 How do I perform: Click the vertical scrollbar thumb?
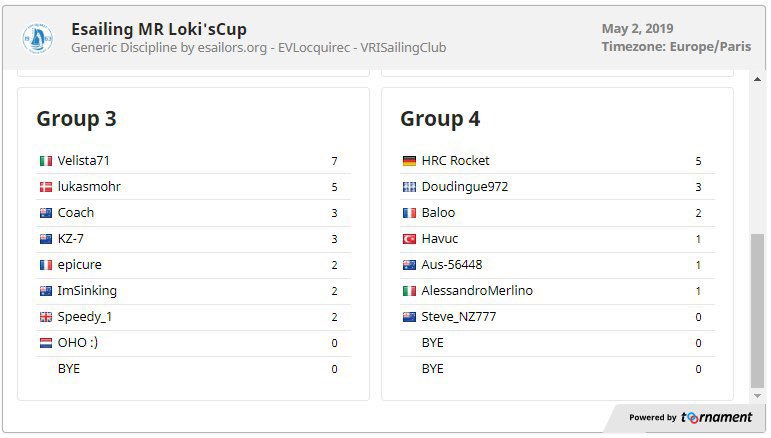[757, 311]
